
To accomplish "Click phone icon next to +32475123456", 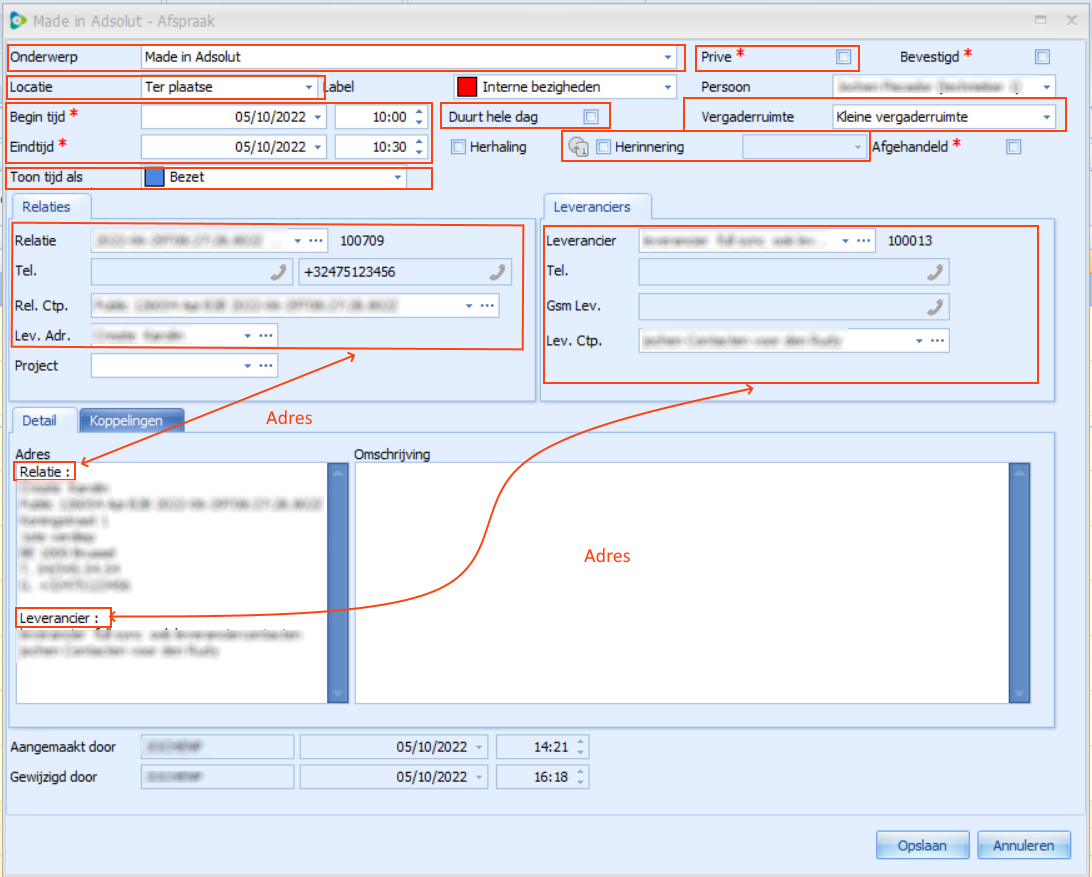I will pyautogui.click(x=497, y=272).
